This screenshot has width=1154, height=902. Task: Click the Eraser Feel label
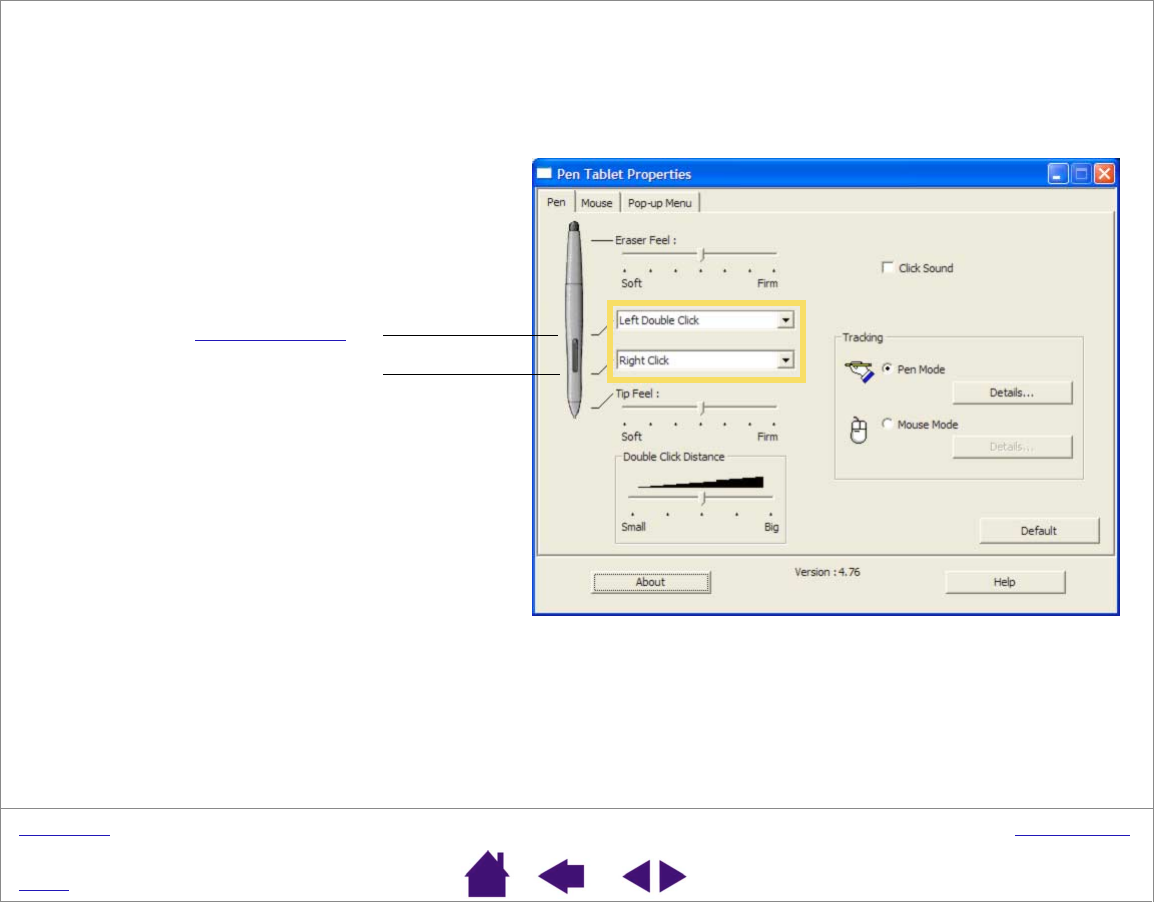(645, 240)
